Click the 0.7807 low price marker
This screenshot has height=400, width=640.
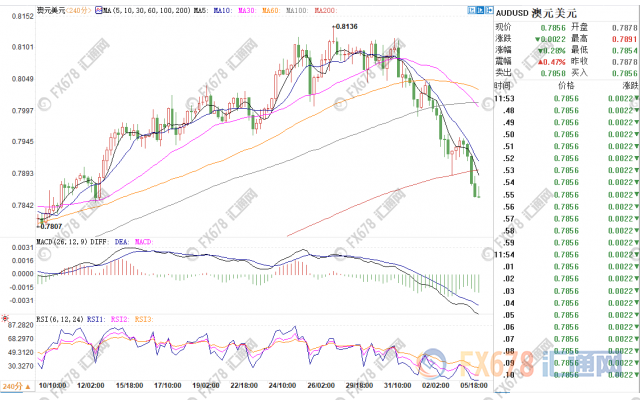tap(50, 226)
